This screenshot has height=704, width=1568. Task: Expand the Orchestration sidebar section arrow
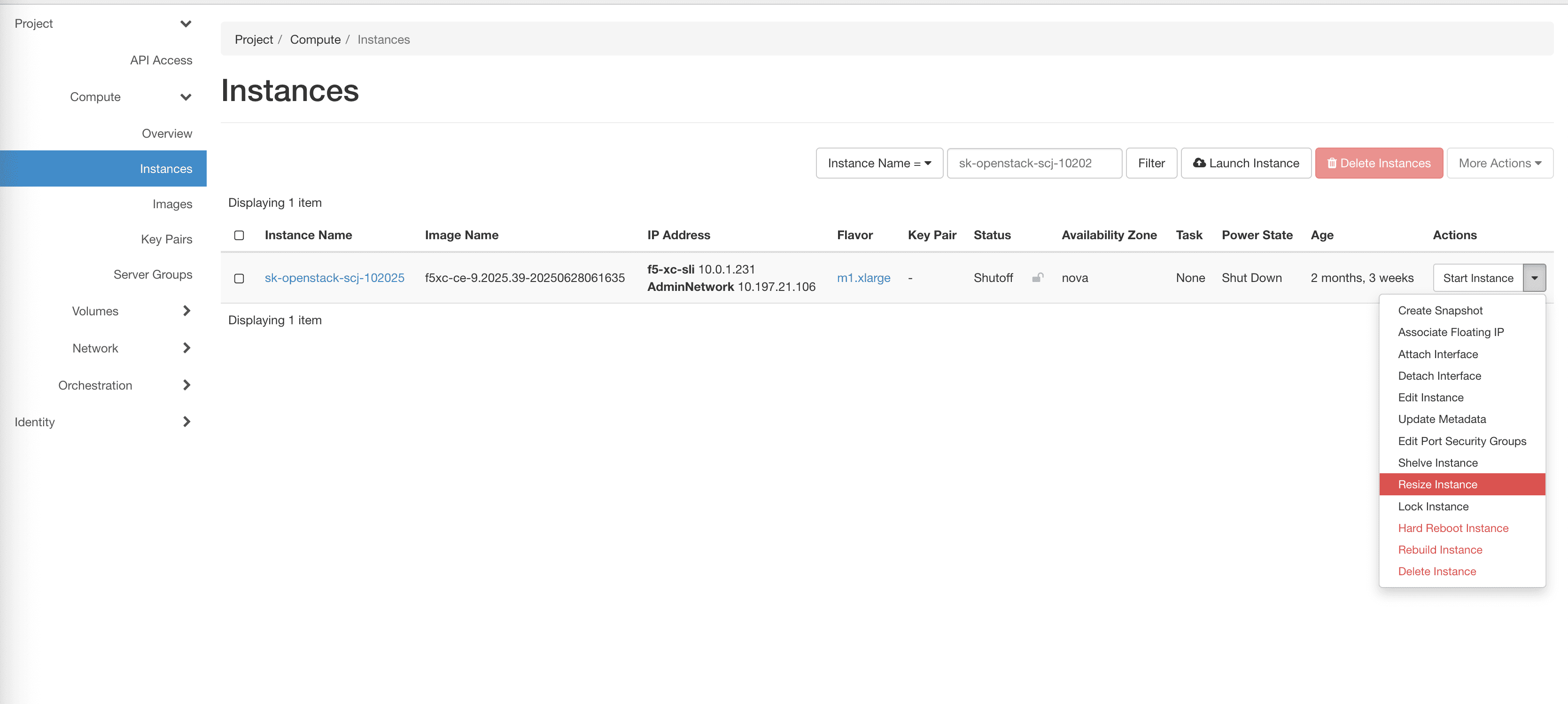[186, 385]
